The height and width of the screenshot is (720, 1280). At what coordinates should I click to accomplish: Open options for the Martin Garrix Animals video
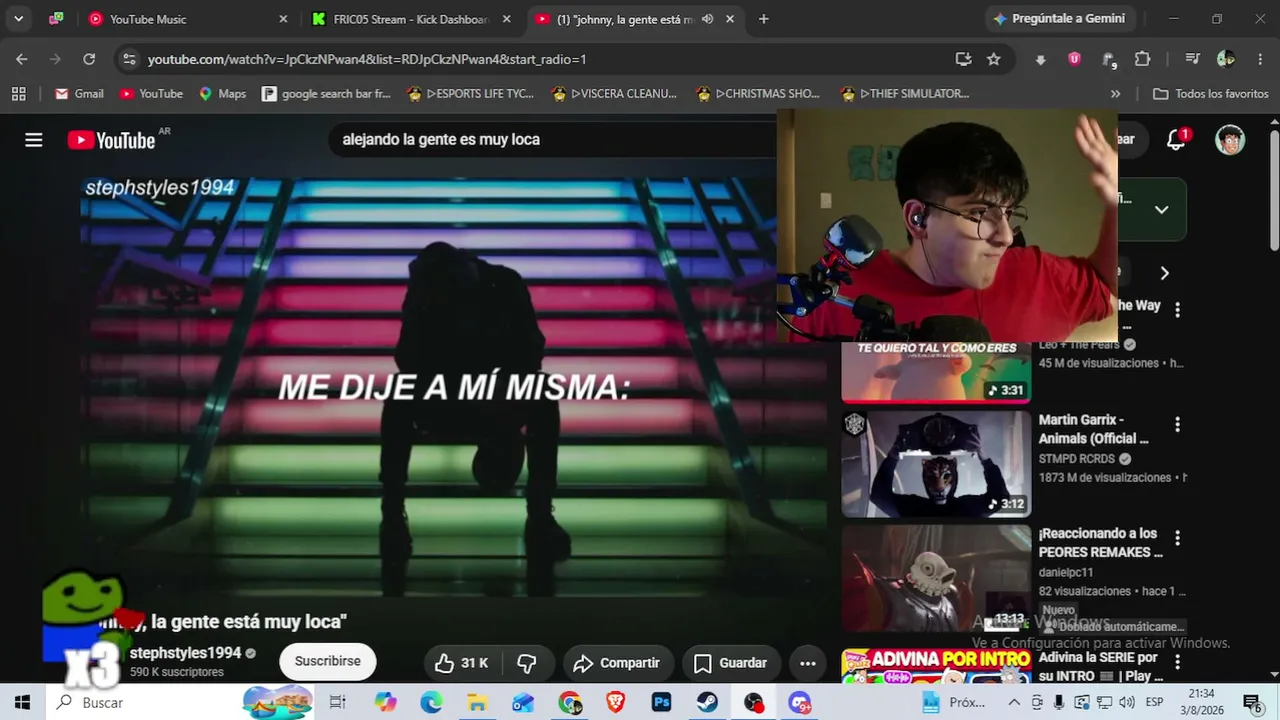point(1177,425)
